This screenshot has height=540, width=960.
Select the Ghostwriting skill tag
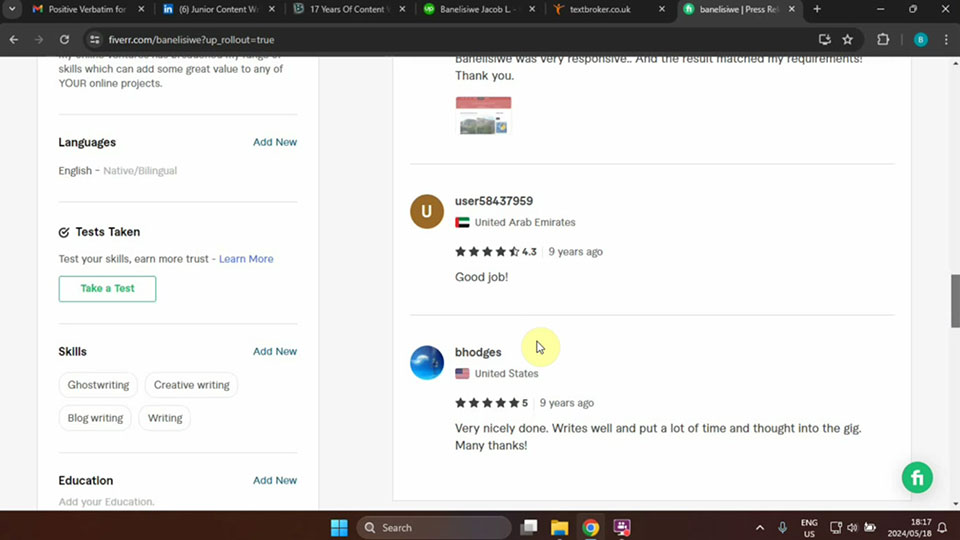point(98,385)
